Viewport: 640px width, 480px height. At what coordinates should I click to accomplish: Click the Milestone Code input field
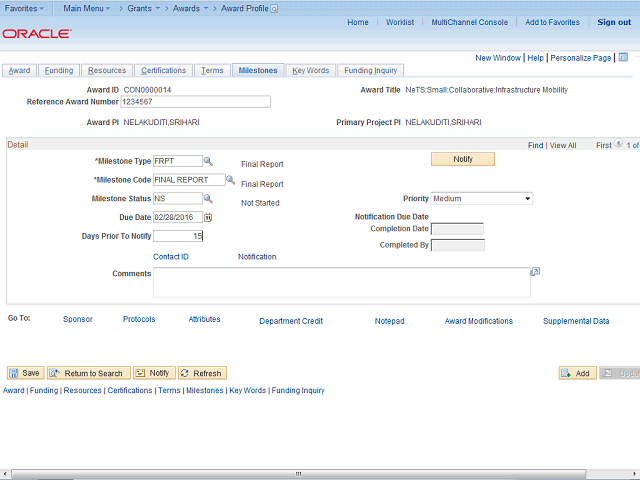click(x=189, y=180)
